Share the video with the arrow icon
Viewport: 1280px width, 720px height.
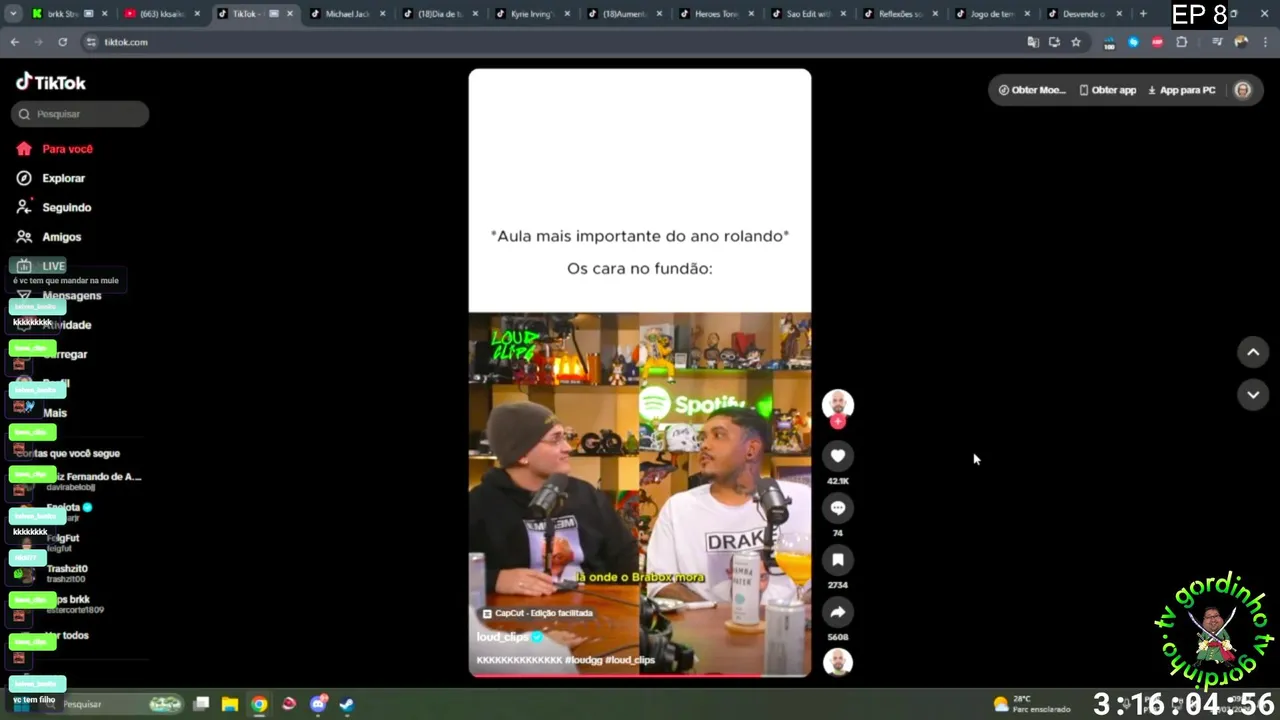(x=838, y=612)
